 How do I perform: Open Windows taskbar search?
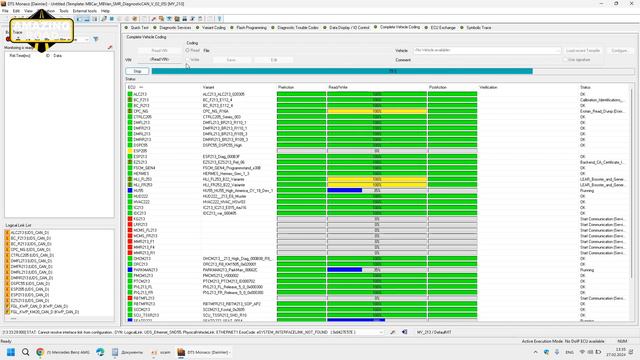click(25, 352)
